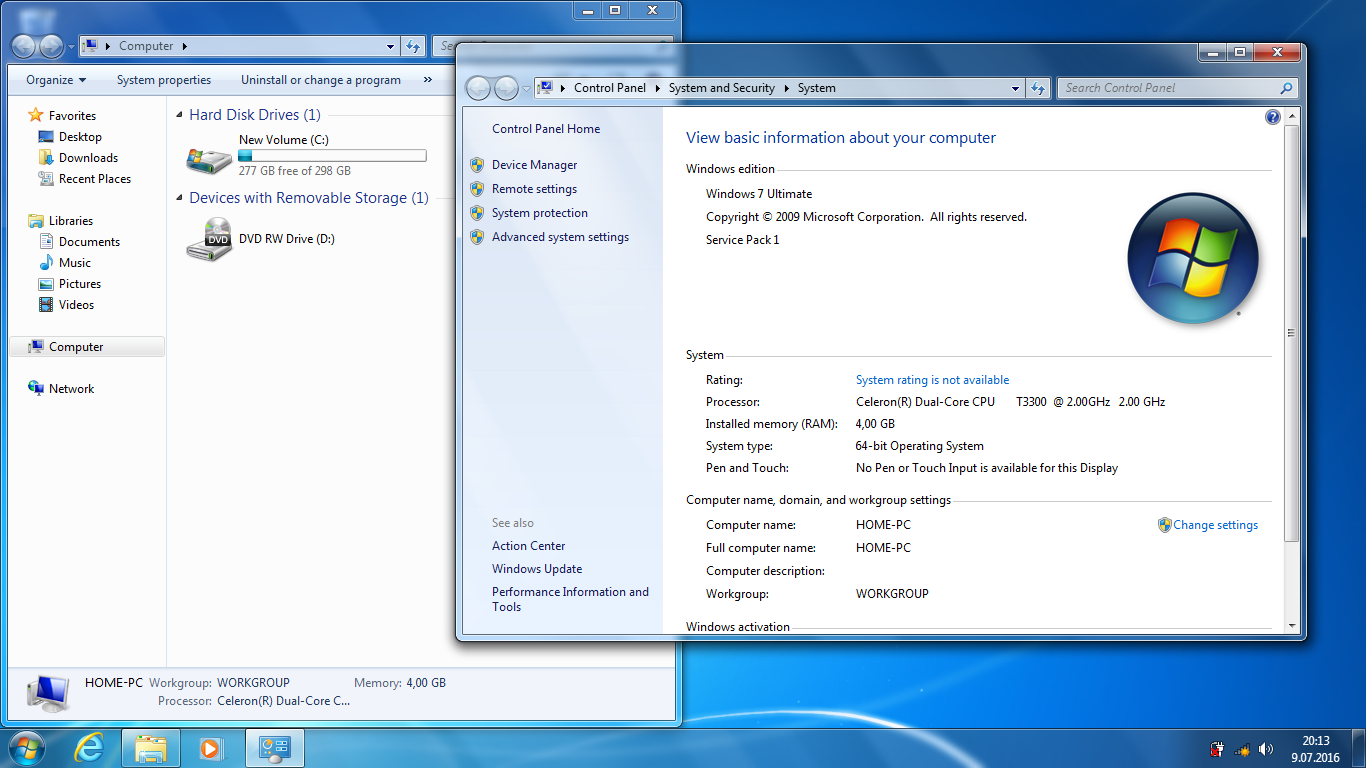The image size is (1366, 768).
Task: Click Uninstall or change a program
Action: click(x=321, y=80)
